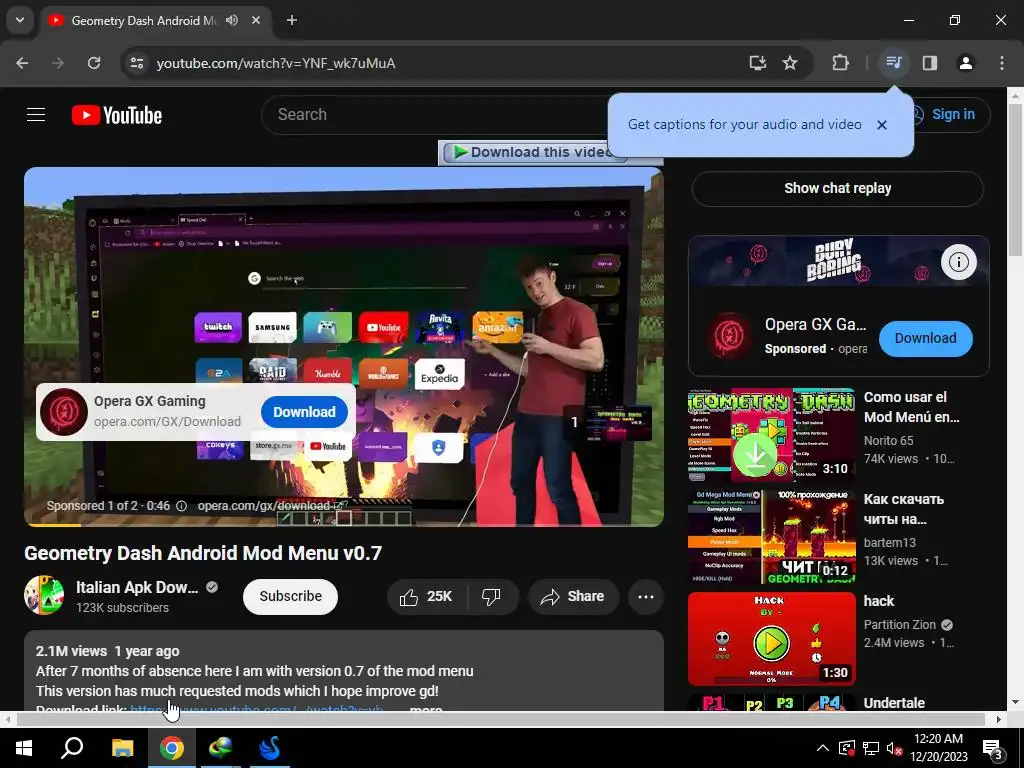This screenshot has height=768, width=1024.
Task: Dismiss the captions tooltip with X
Action: 882,125
